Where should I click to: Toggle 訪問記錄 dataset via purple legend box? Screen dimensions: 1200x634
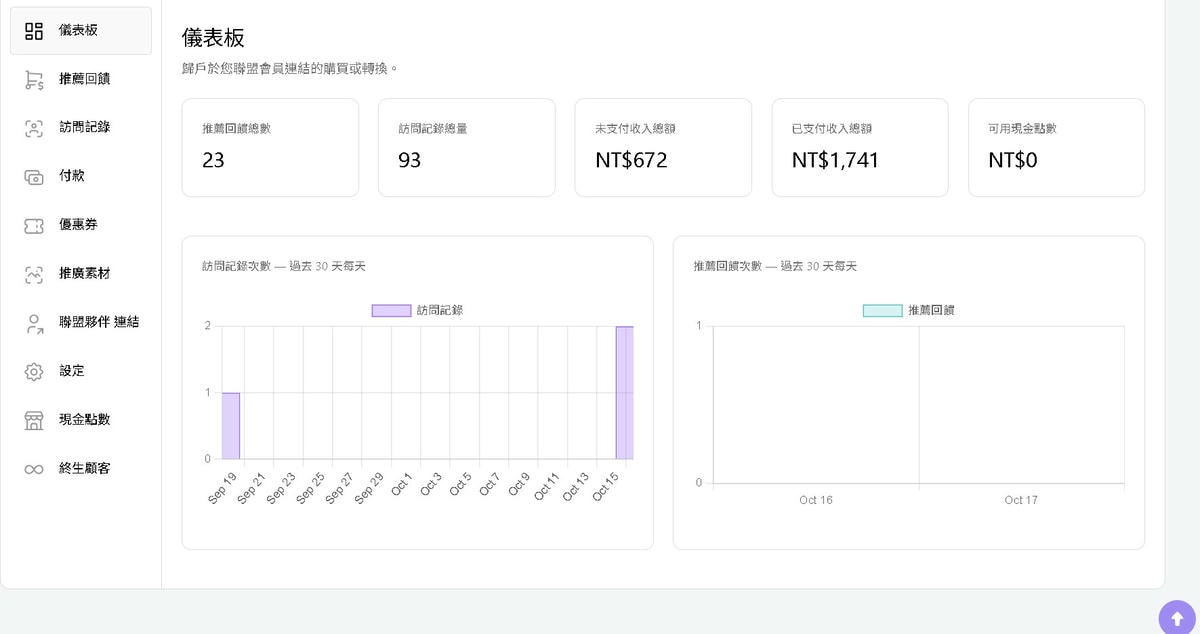click(391, 311)
